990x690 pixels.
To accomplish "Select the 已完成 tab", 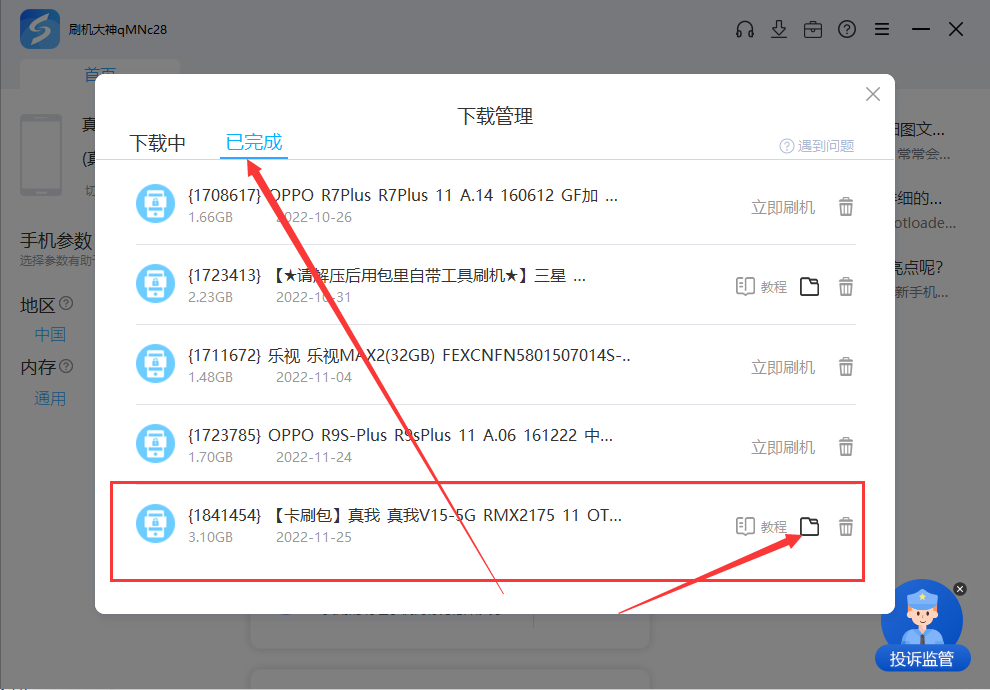I will click(x=254, y=142).
